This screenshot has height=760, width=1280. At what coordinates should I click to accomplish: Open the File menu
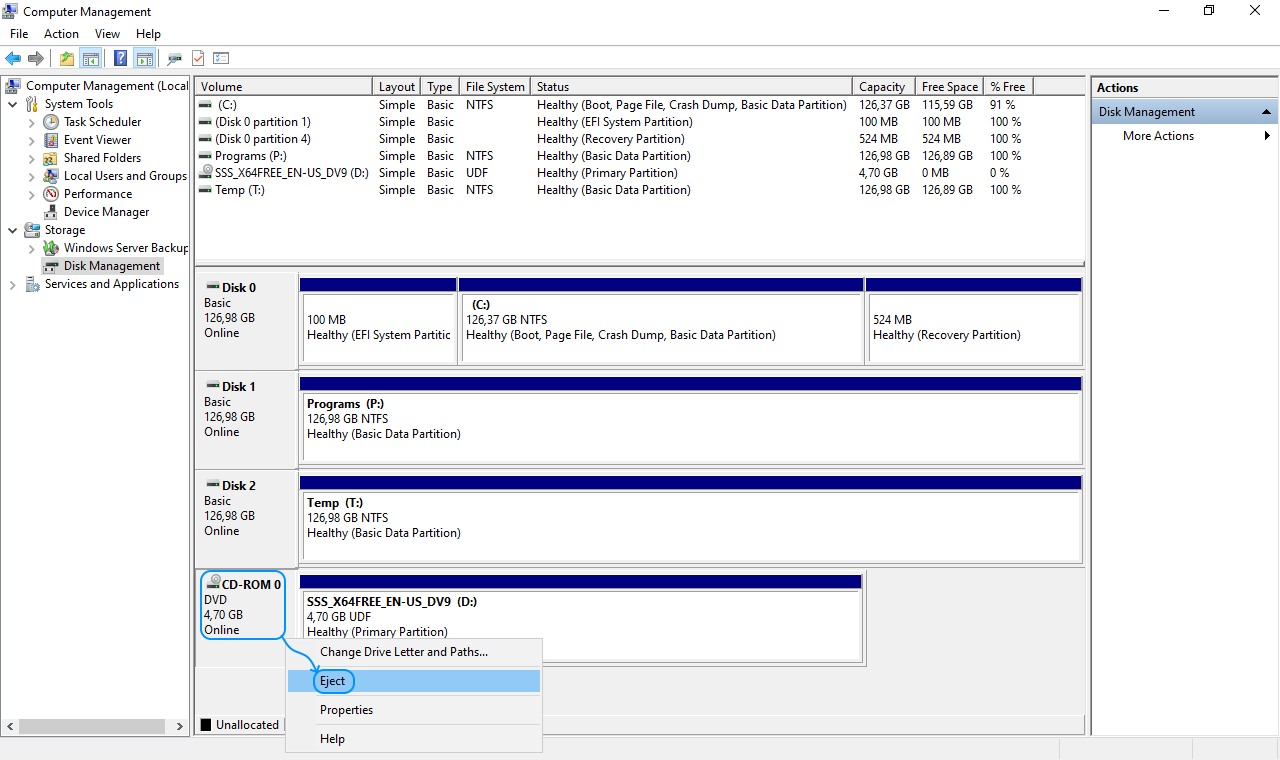(x=19, y=34)
